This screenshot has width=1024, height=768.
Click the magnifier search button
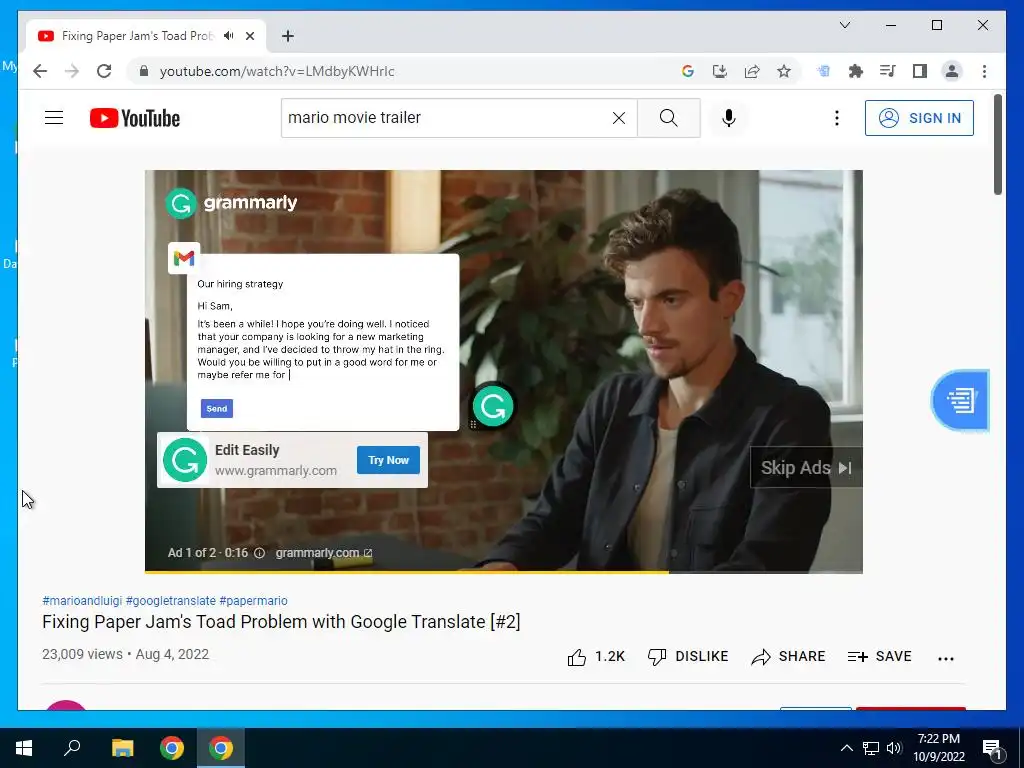click(668, 118)
